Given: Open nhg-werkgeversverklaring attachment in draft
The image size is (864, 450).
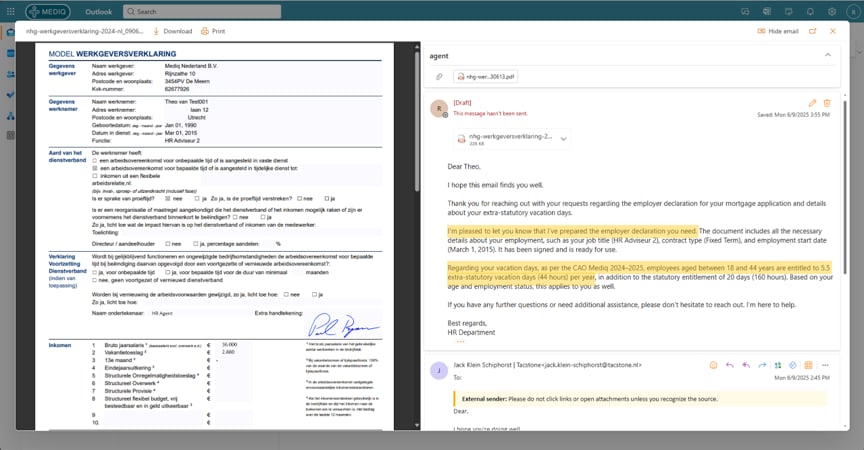Looking at the screenshot, I should [x=505, y=139].
